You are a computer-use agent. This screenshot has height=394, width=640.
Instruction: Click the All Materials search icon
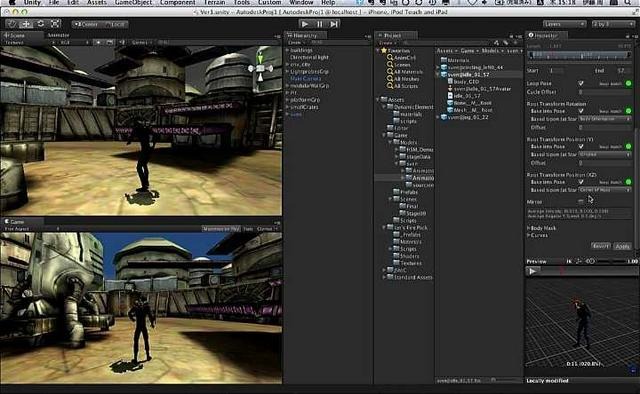390,72
